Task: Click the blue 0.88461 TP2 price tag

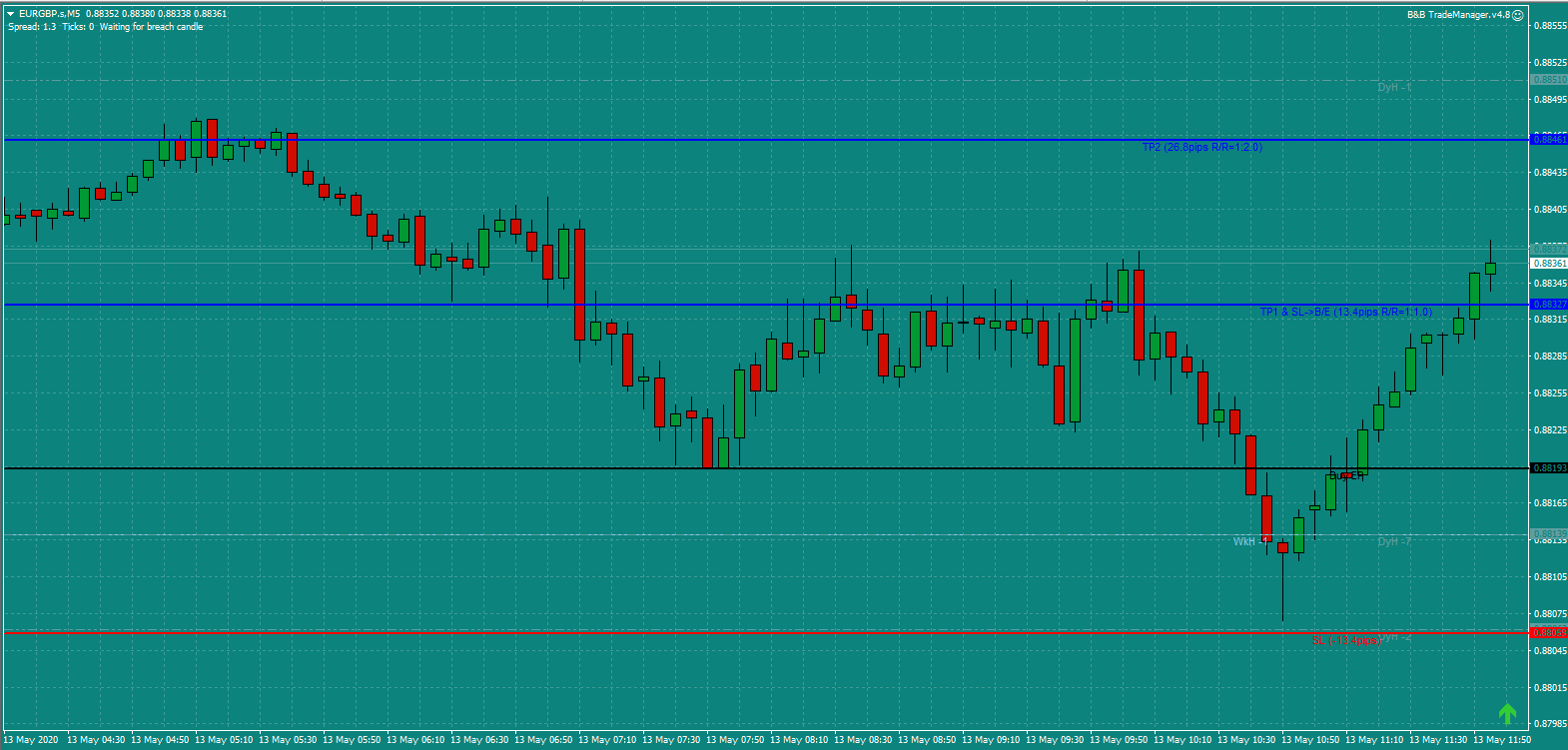Action: pyautogui.click(x=1549, y=140)
